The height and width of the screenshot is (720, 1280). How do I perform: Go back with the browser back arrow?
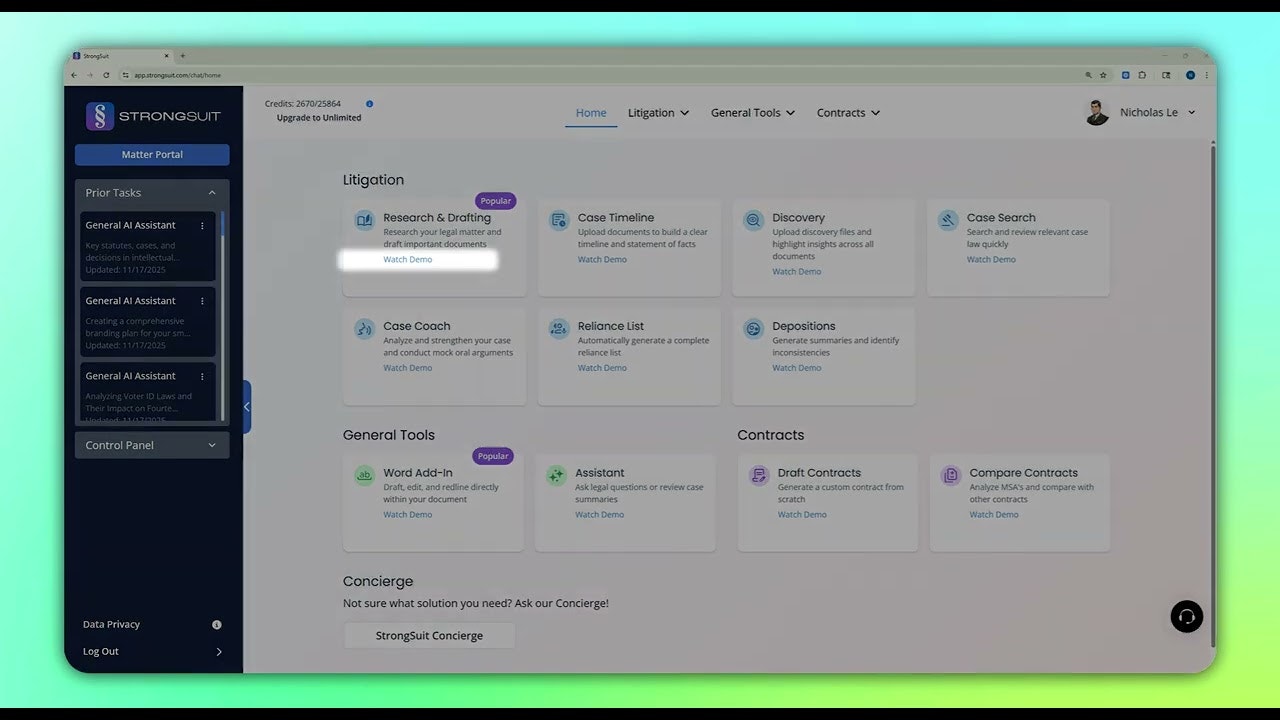click(74, 75)
